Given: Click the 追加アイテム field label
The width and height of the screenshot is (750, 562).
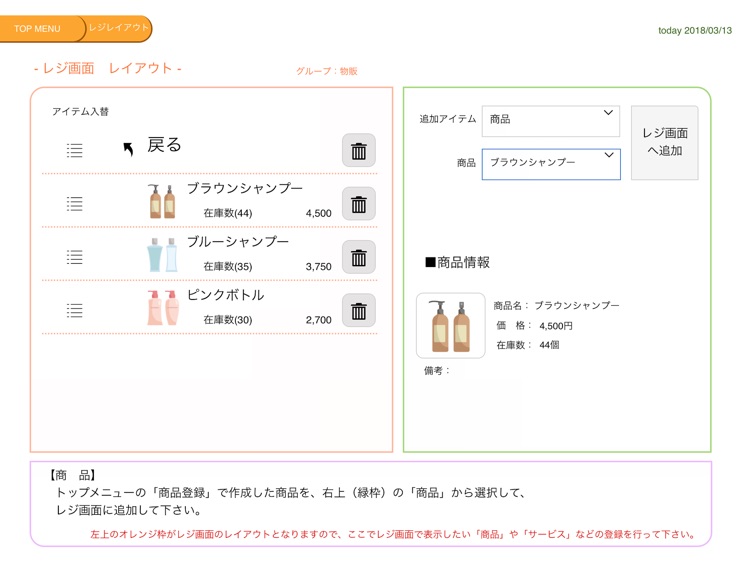Looking at the screenshot, I should pos(448,119).
